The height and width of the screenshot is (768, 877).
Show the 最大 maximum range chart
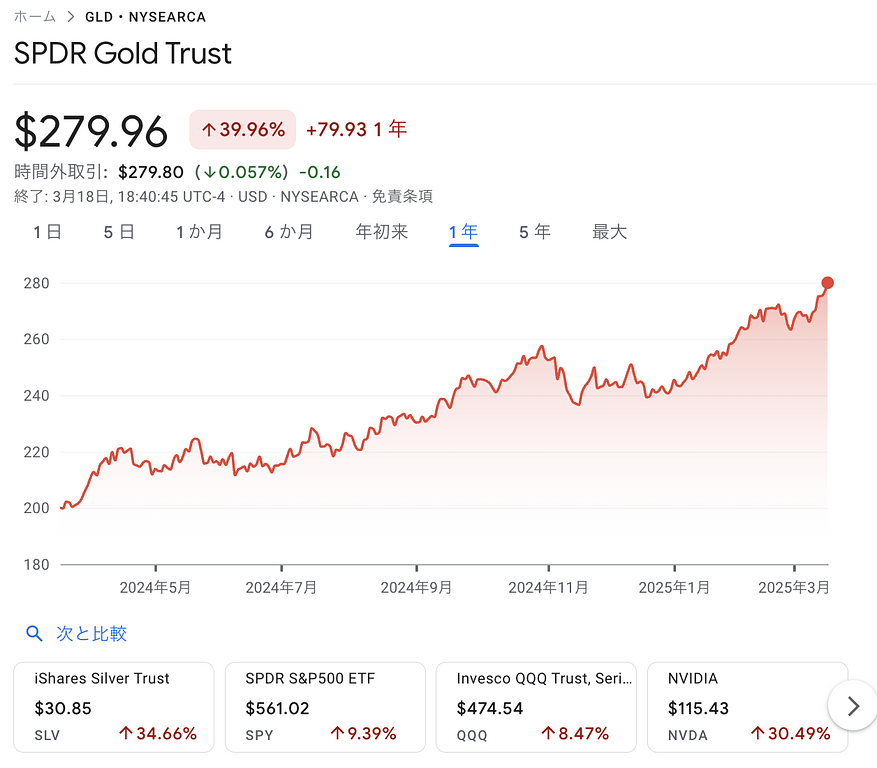pyautogui.click(x=610, y=232)
